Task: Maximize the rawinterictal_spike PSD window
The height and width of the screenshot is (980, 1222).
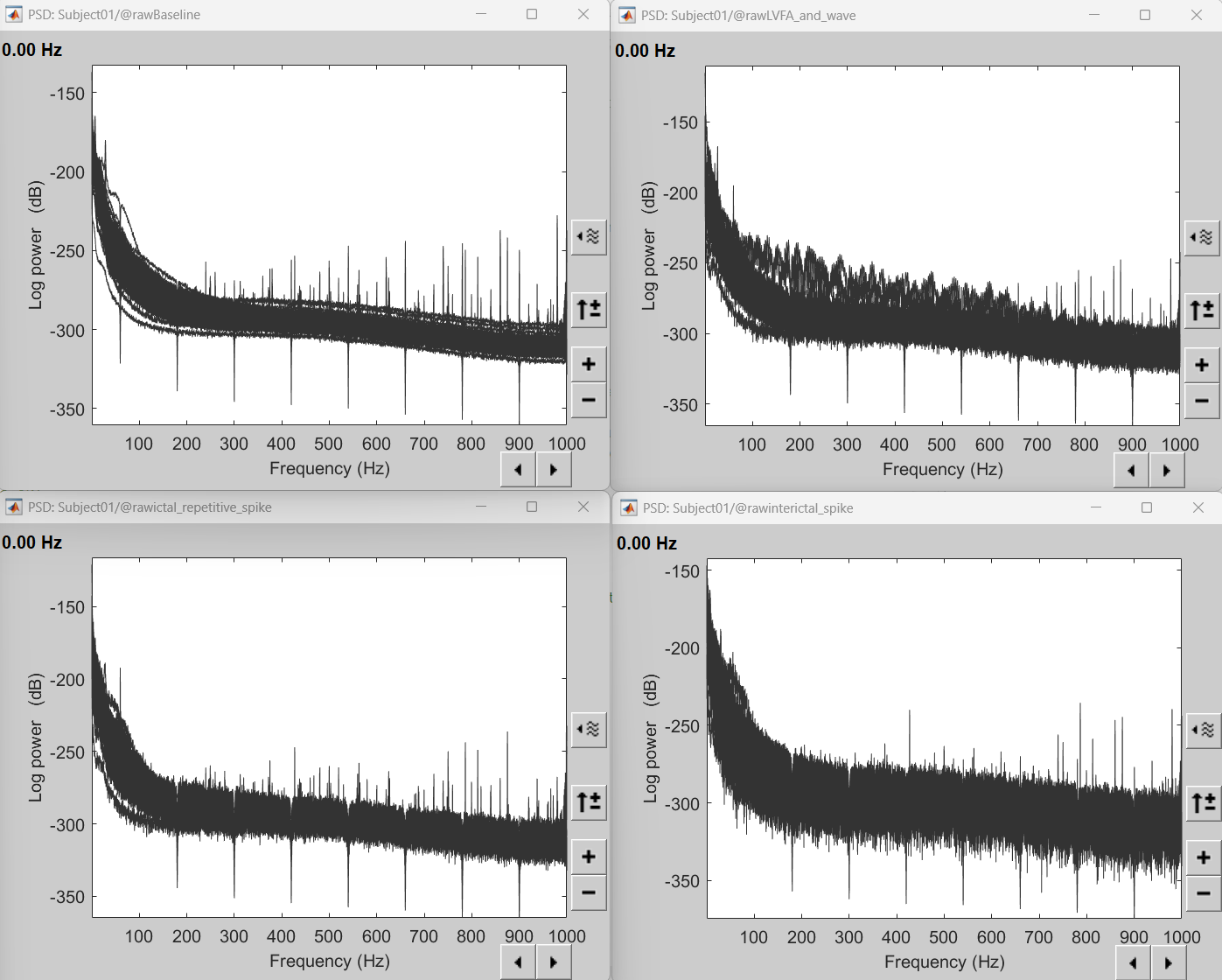Action: (1147, 507)
